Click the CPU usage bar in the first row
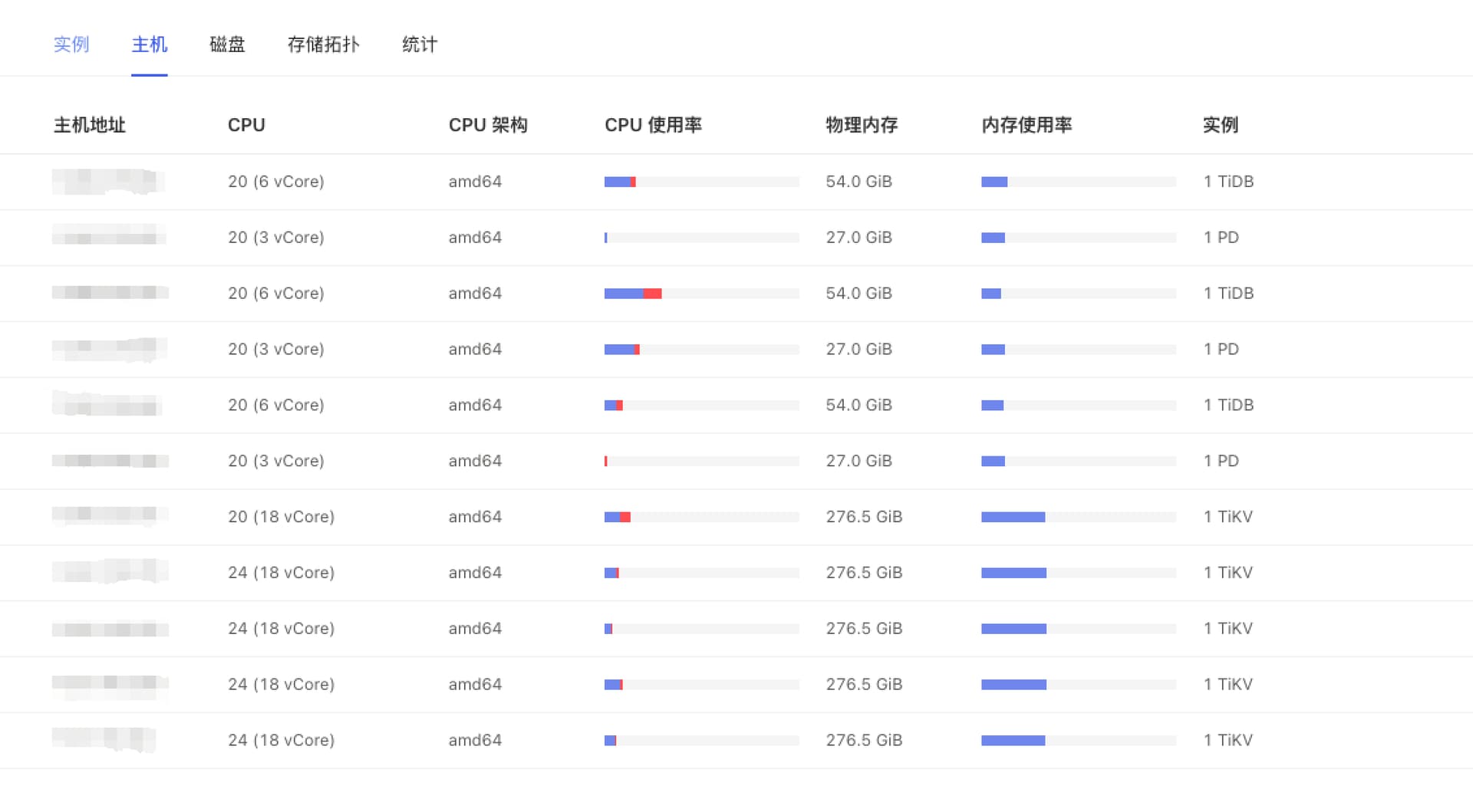The height and width of the screenshot is (812, 1473). [x=701, y=182]
